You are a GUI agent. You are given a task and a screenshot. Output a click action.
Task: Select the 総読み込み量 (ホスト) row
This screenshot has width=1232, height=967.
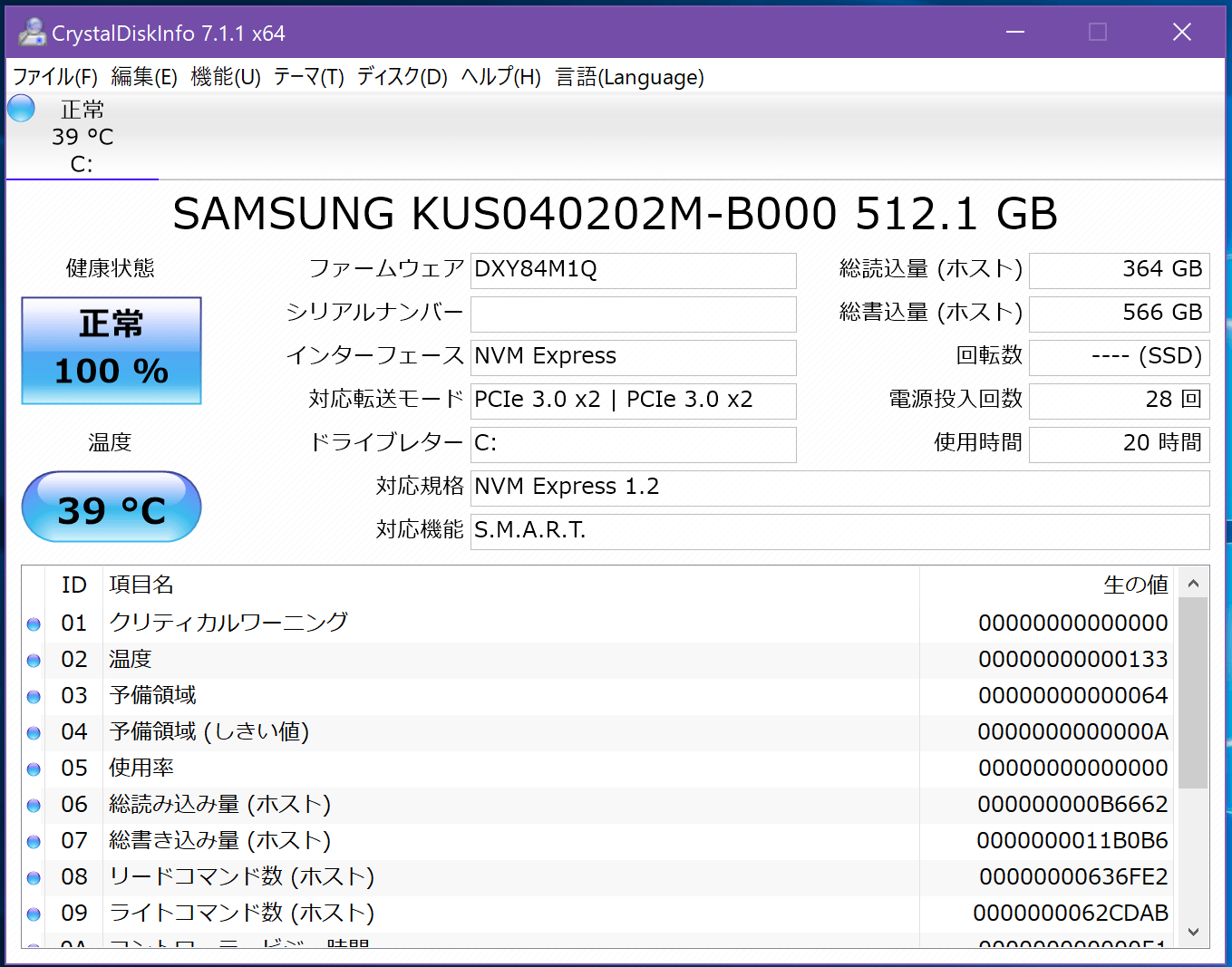[x=598, y=805]
